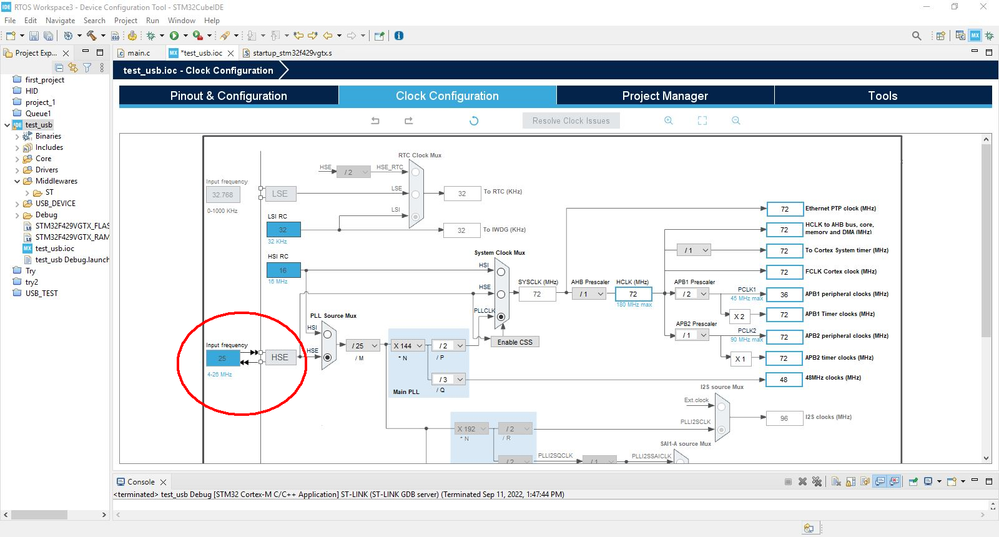This screenshot has height=537, width=999.
Task: Start debugging with the green bug icon
Action: click(x=151, y=36)
